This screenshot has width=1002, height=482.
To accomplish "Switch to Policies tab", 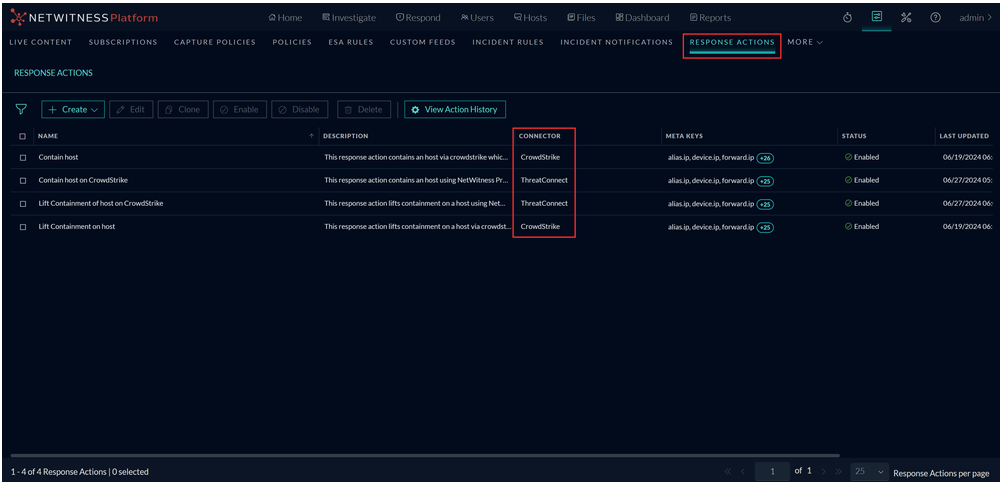I will point(292,42).
